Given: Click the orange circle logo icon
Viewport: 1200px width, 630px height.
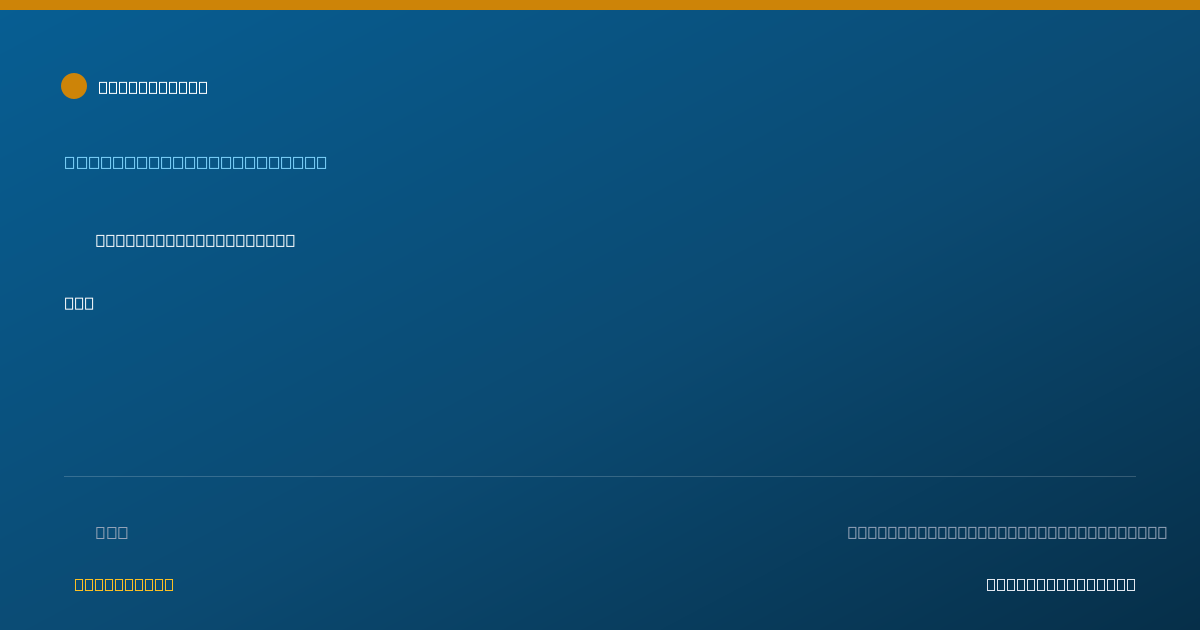Looking at the screenshot, I should point(74,86).
